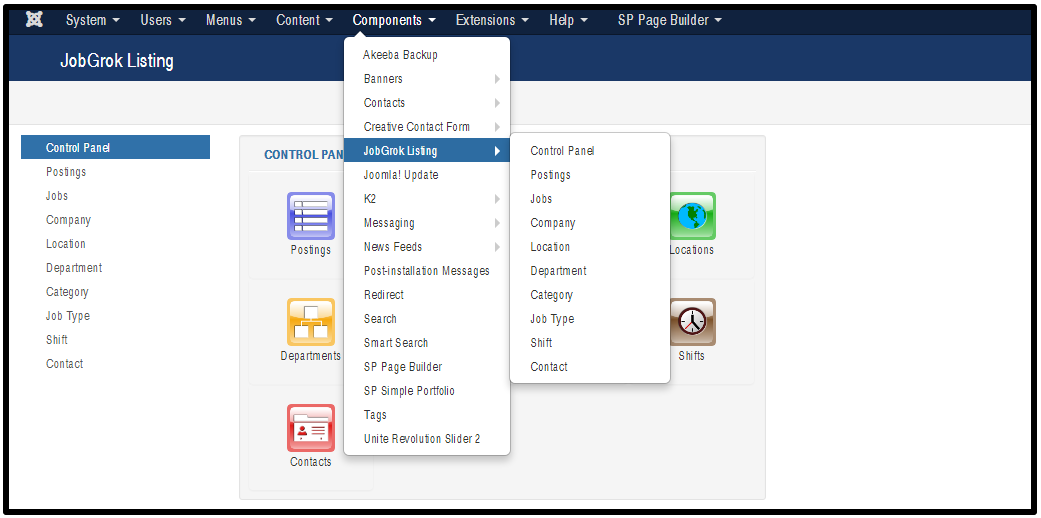Viewport: 1041px width, 518px height.
Task: Open the SP Page Builder top menu
Action: (x=669, y=21)
